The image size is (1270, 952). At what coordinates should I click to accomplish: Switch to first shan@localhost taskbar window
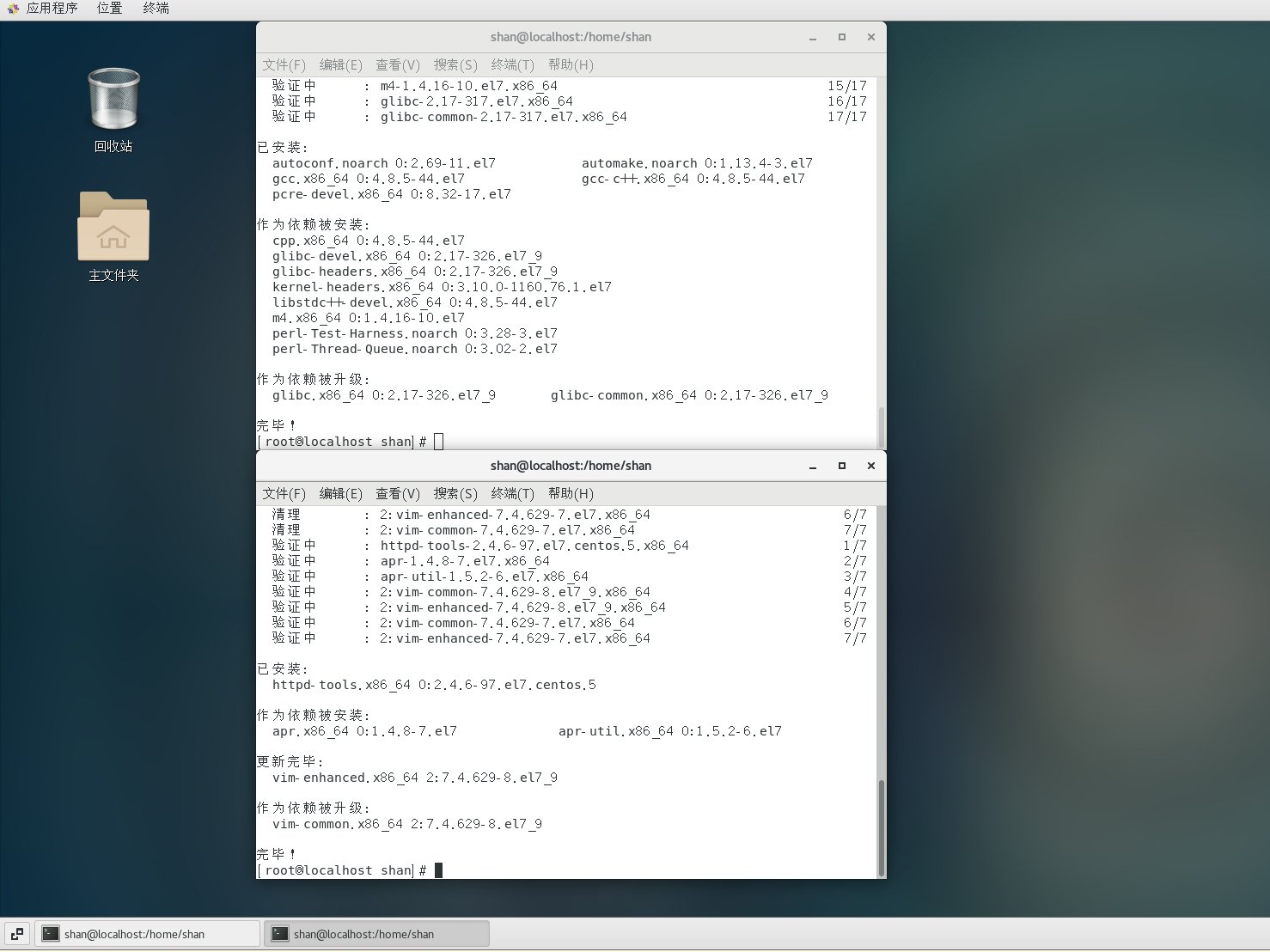(x=147, y=934)
